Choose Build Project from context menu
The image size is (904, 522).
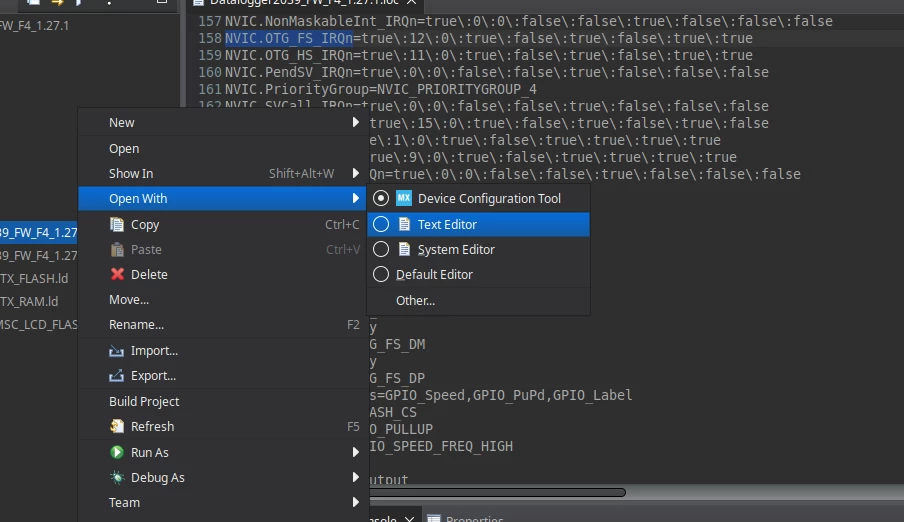[x=144, y=401]
